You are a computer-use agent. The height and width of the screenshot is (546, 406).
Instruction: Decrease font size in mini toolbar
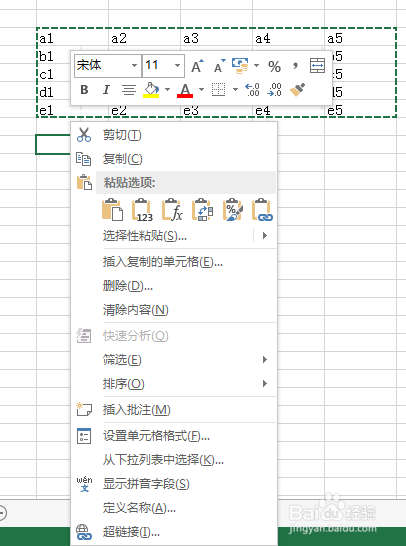tap(219, 65)
